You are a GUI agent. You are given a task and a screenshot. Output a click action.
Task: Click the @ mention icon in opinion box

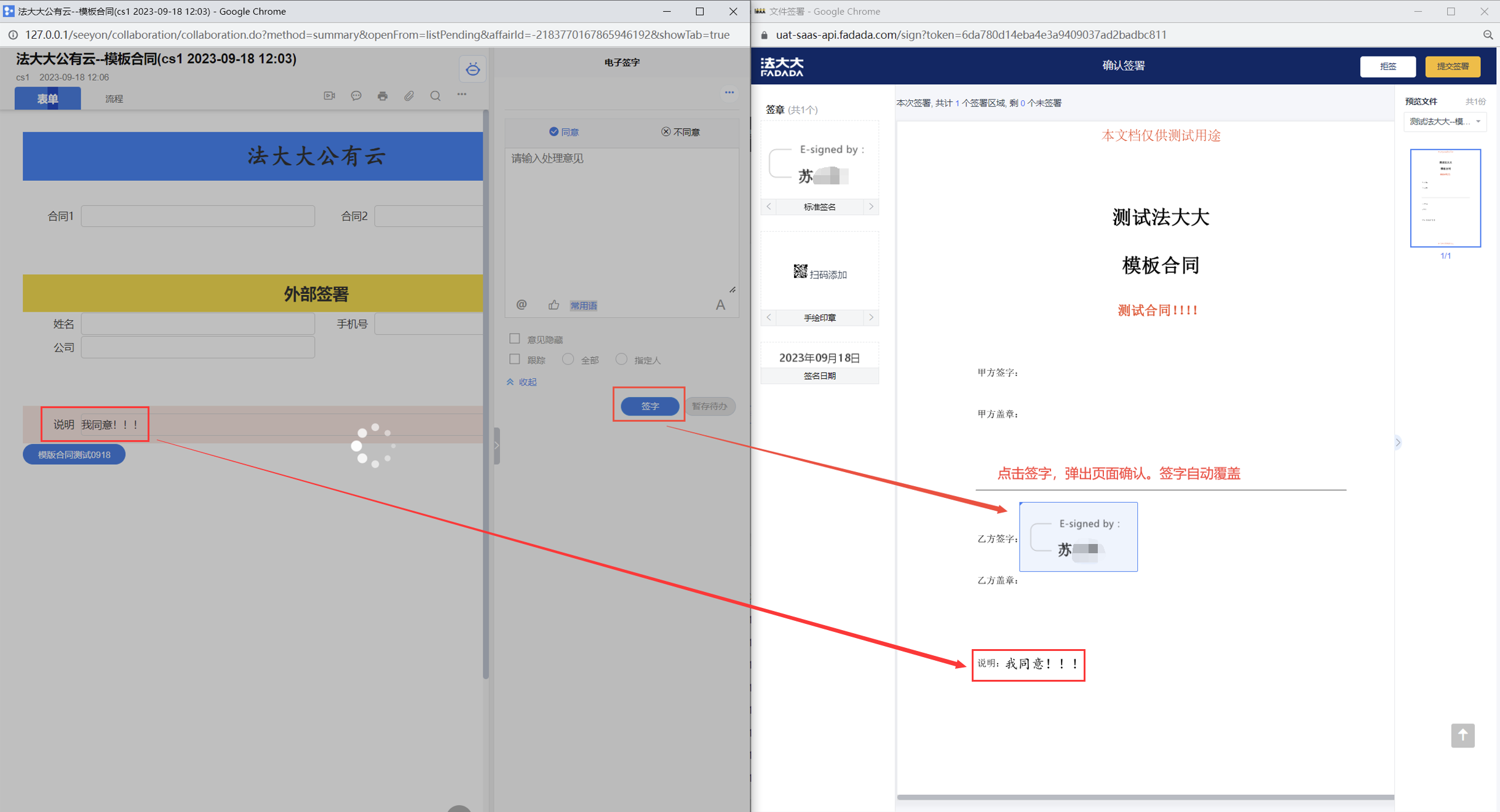[522, 305]
